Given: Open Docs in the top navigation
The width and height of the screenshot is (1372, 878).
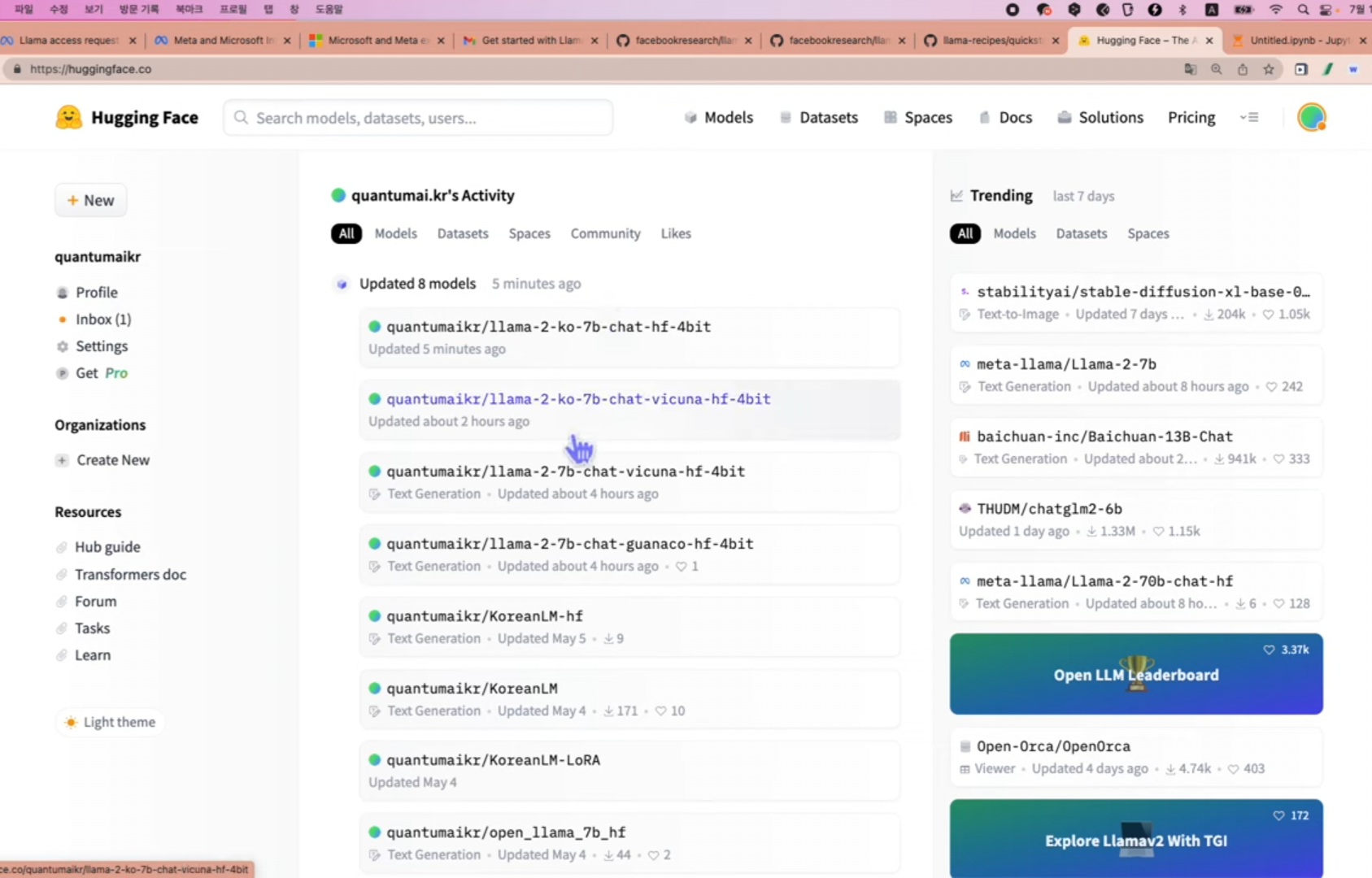Looking at the screenshot, I should pyautogui.click(x=1005, y=117).
